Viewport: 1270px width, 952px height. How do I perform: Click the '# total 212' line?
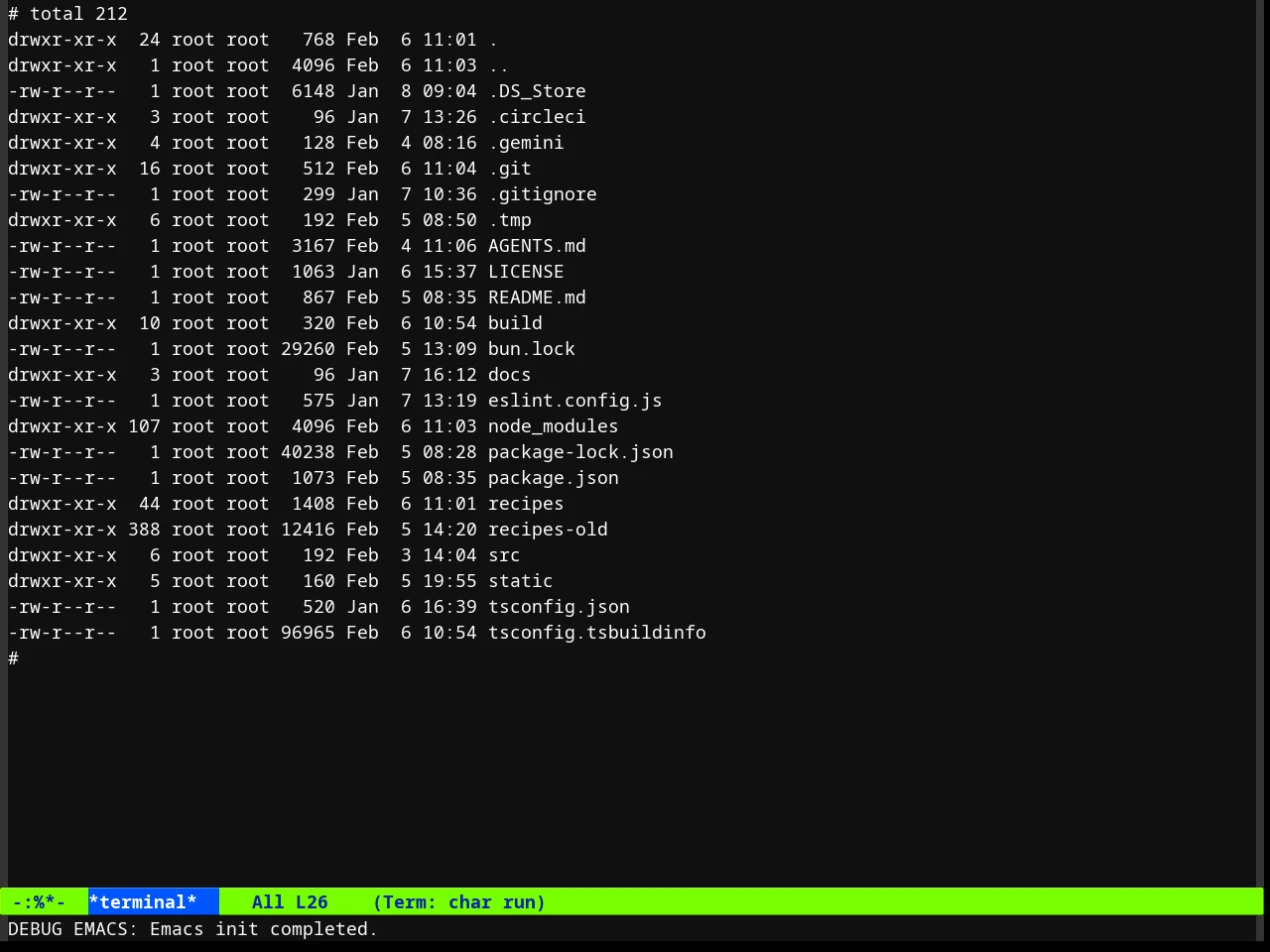point(67,14)
